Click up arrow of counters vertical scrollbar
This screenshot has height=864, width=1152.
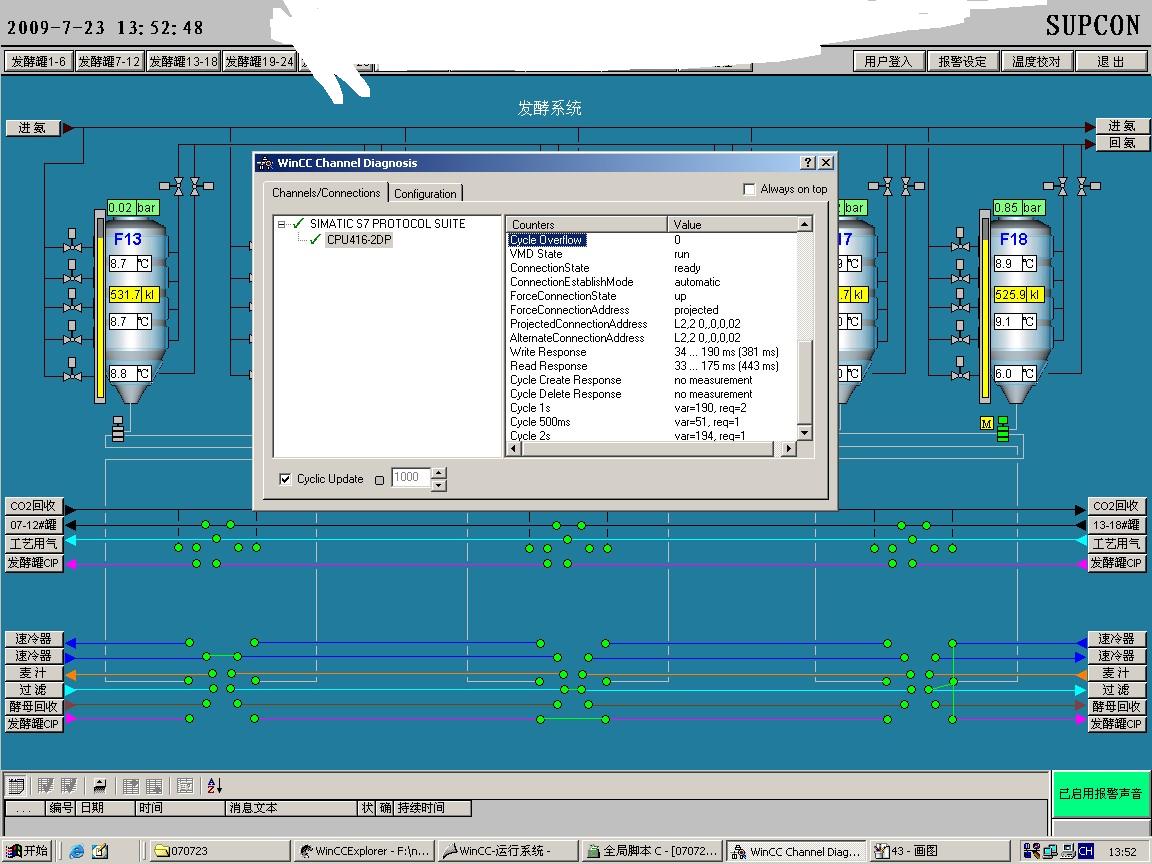(x=804, y=224)
